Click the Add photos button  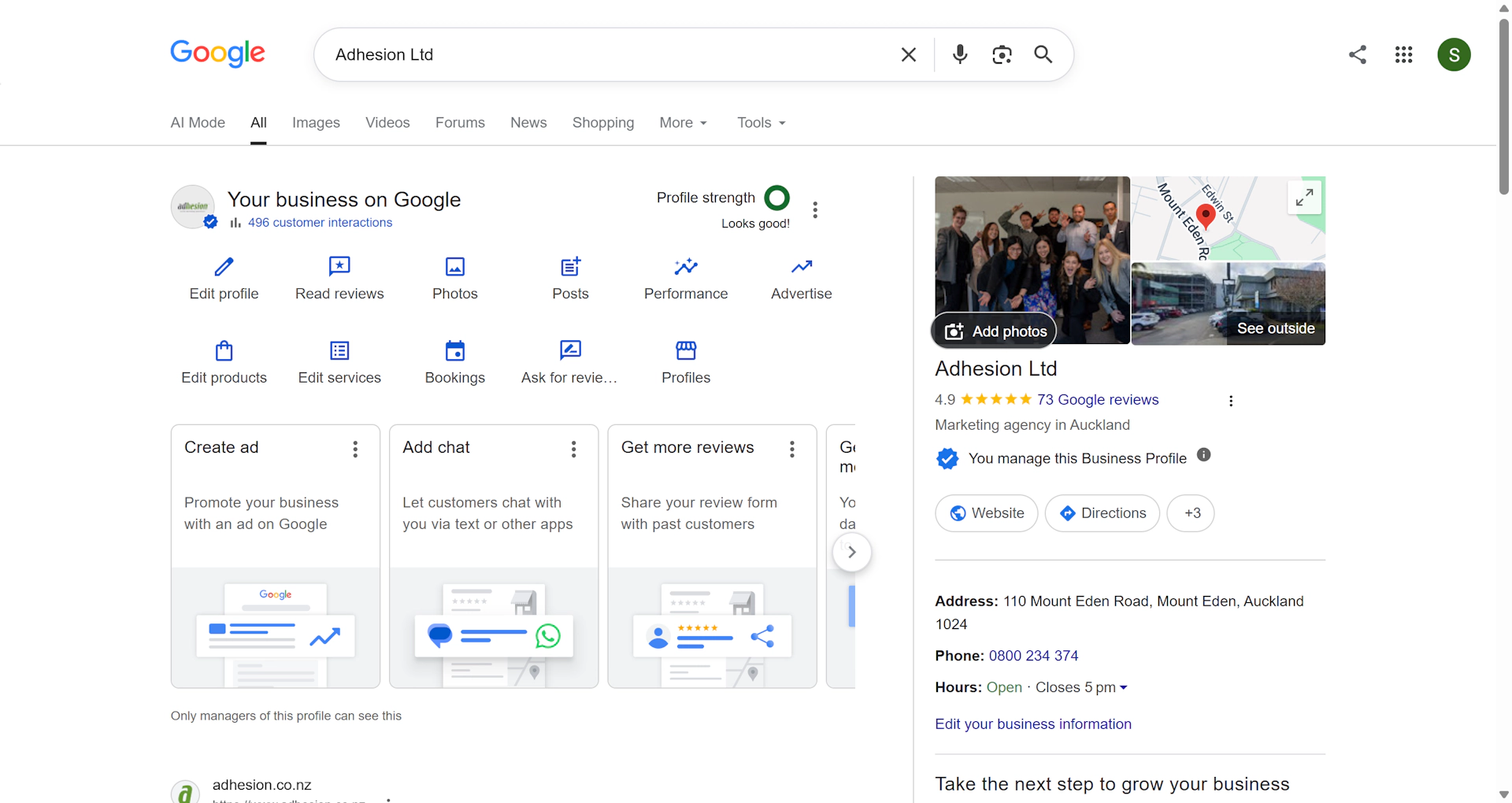[995, 331]
